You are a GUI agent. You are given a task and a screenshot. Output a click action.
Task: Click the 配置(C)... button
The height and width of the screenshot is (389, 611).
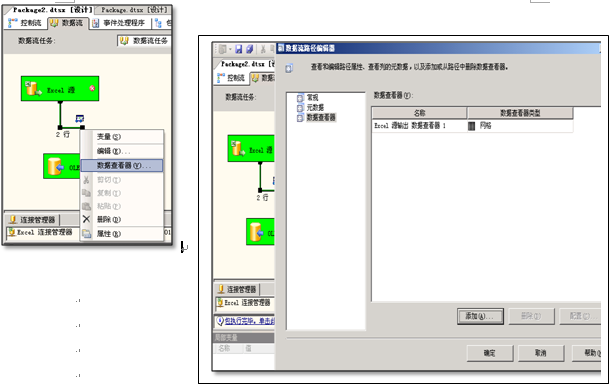581,316
